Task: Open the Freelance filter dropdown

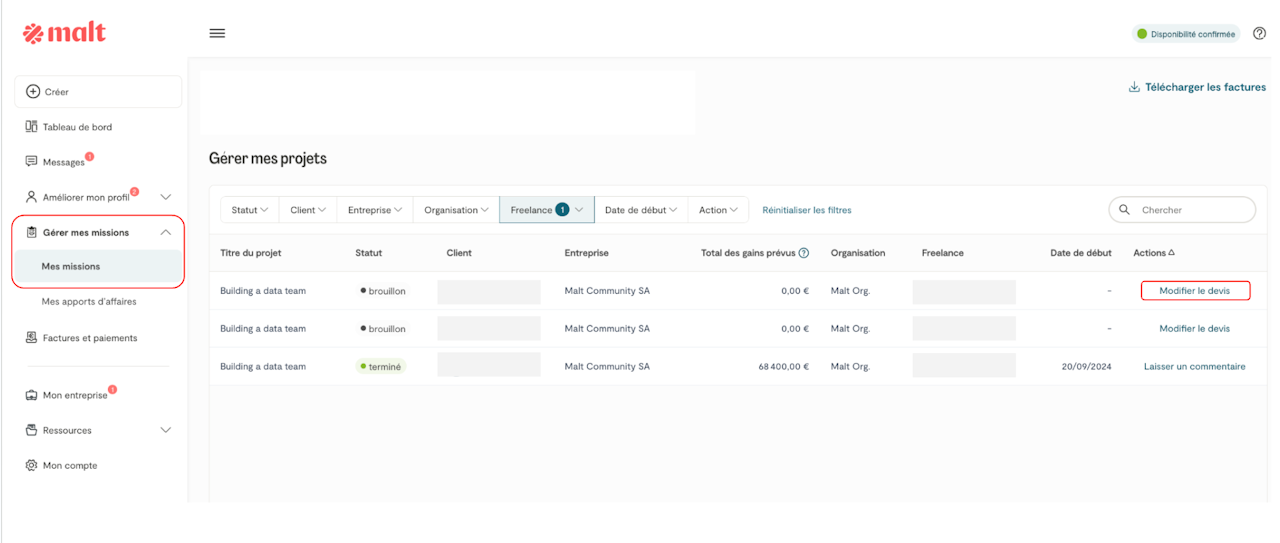Action: [x=547, y=210]
